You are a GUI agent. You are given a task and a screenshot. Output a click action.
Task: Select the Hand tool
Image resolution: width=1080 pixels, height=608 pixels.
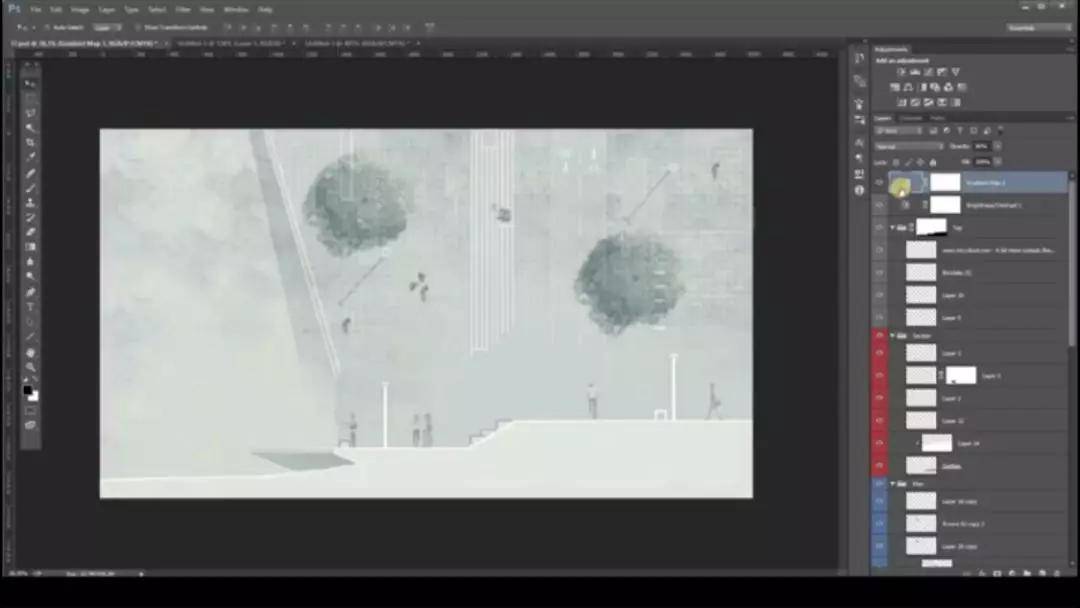tap(30, 353)
